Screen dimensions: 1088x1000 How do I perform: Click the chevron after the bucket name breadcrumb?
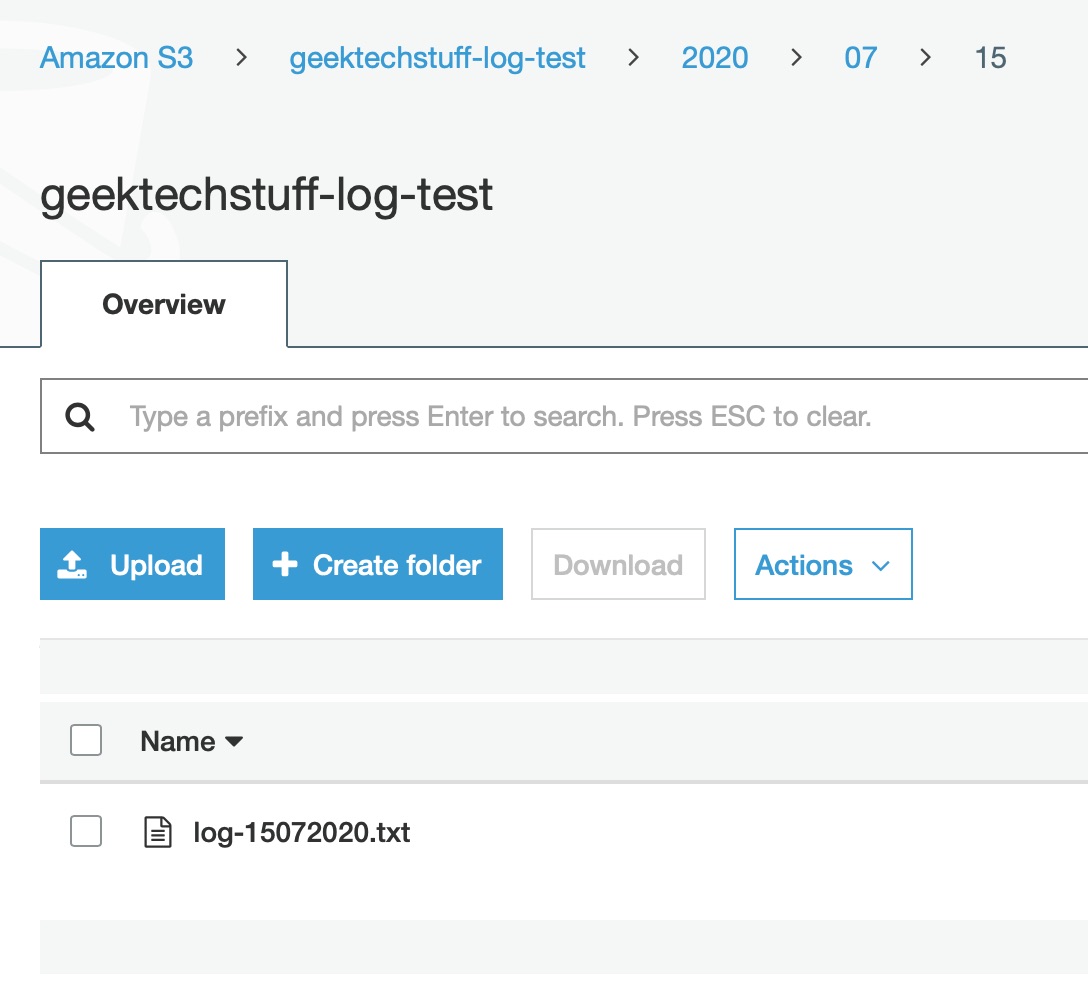[x=634, y=58]
